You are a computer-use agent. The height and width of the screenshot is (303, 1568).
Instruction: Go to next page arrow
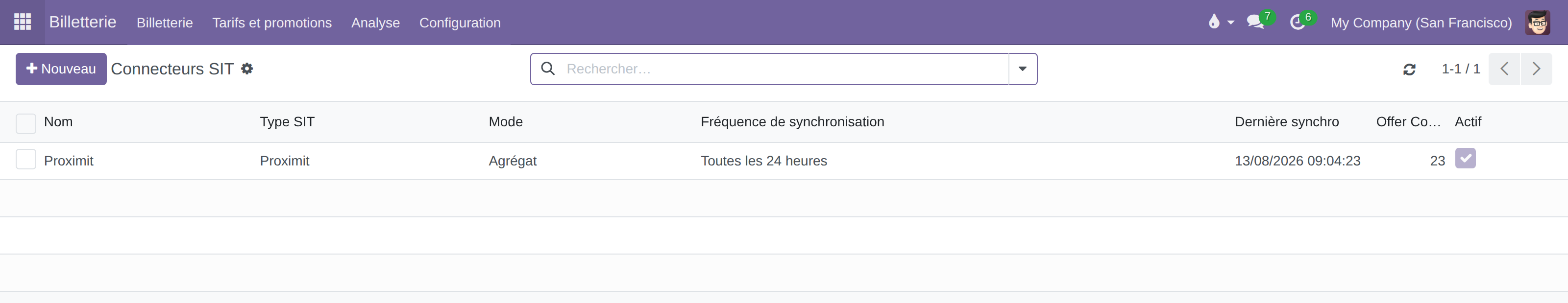coord(1536,69)
